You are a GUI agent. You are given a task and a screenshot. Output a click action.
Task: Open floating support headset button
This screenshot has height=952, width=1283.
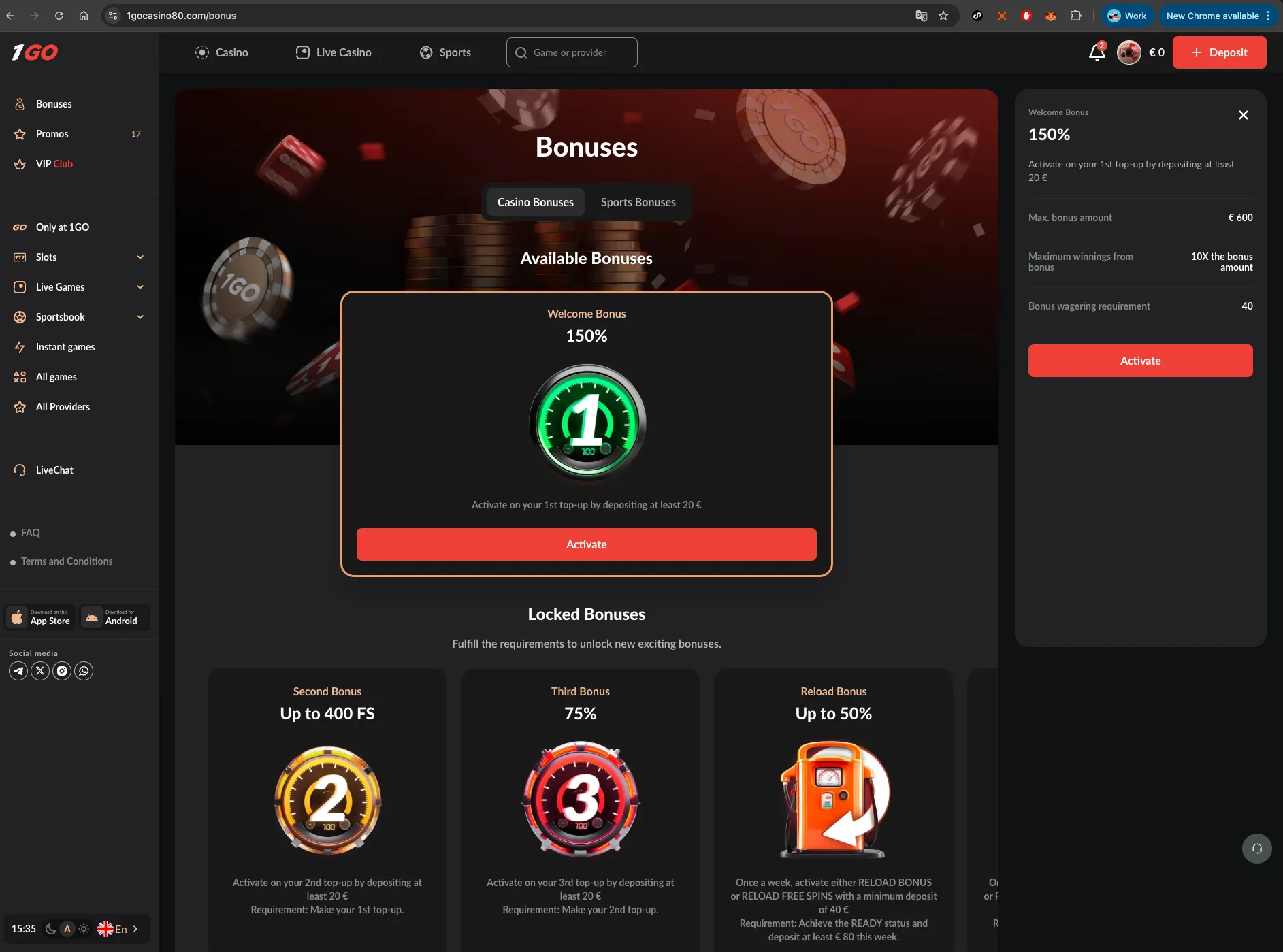[1257, 849]
